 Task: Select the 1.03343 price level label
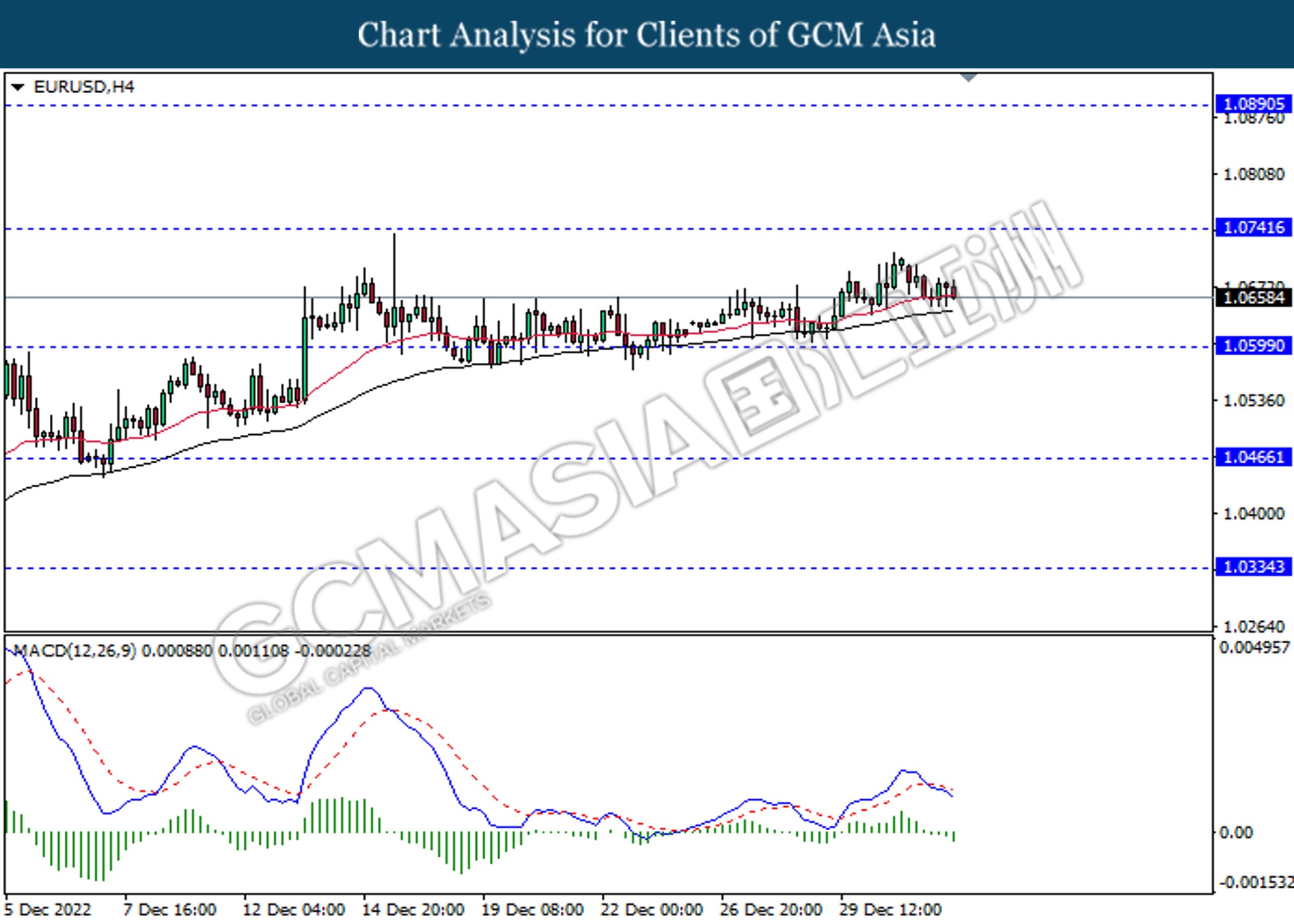[x=1254, y=567]
